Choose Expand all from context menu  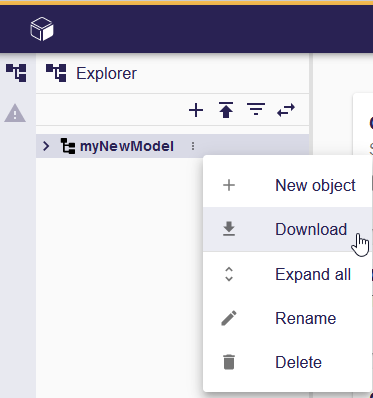[x=287, y=274]
